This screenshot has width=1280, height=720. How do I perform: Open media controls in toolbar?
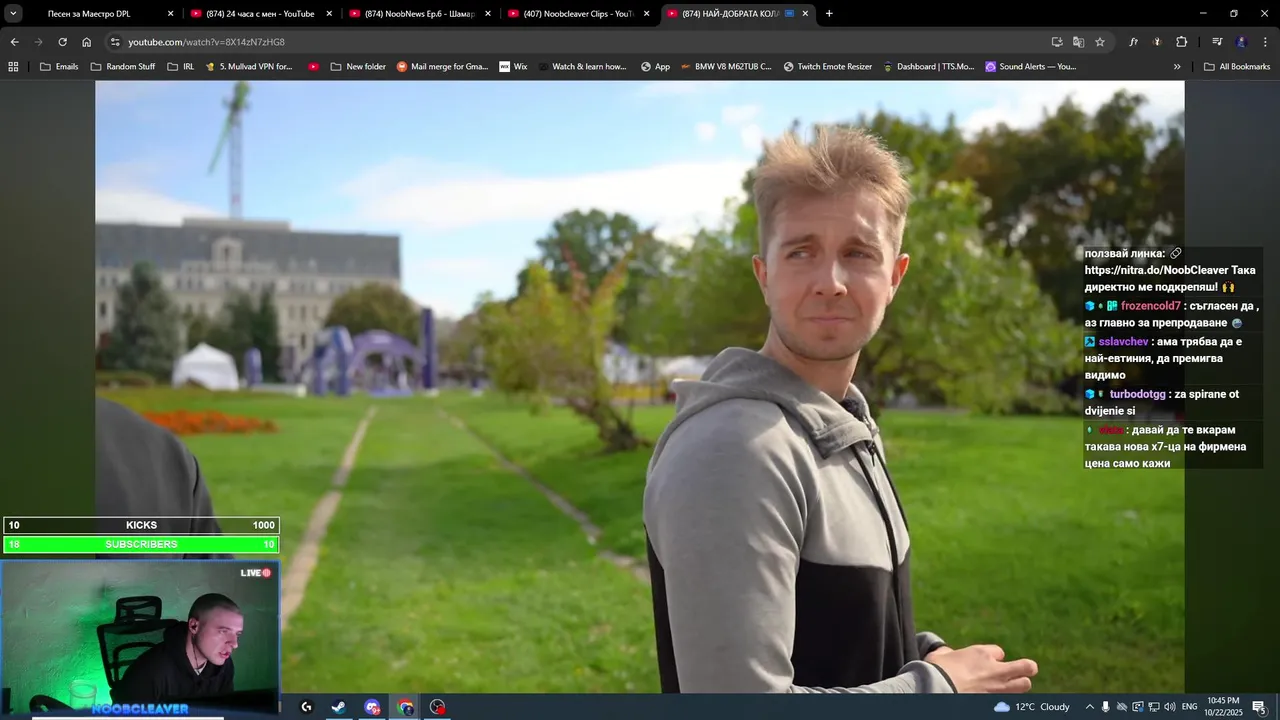pos(1217,42)
